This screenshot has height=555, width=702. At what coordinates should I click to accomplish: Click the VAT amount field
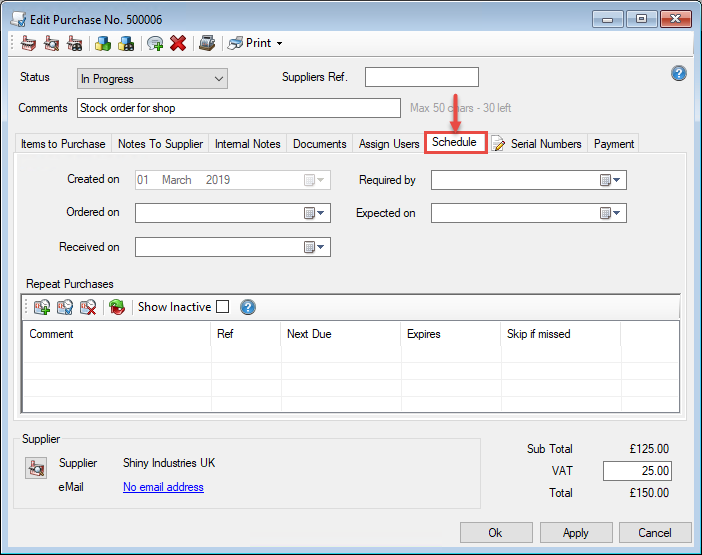tap(636, 471)
